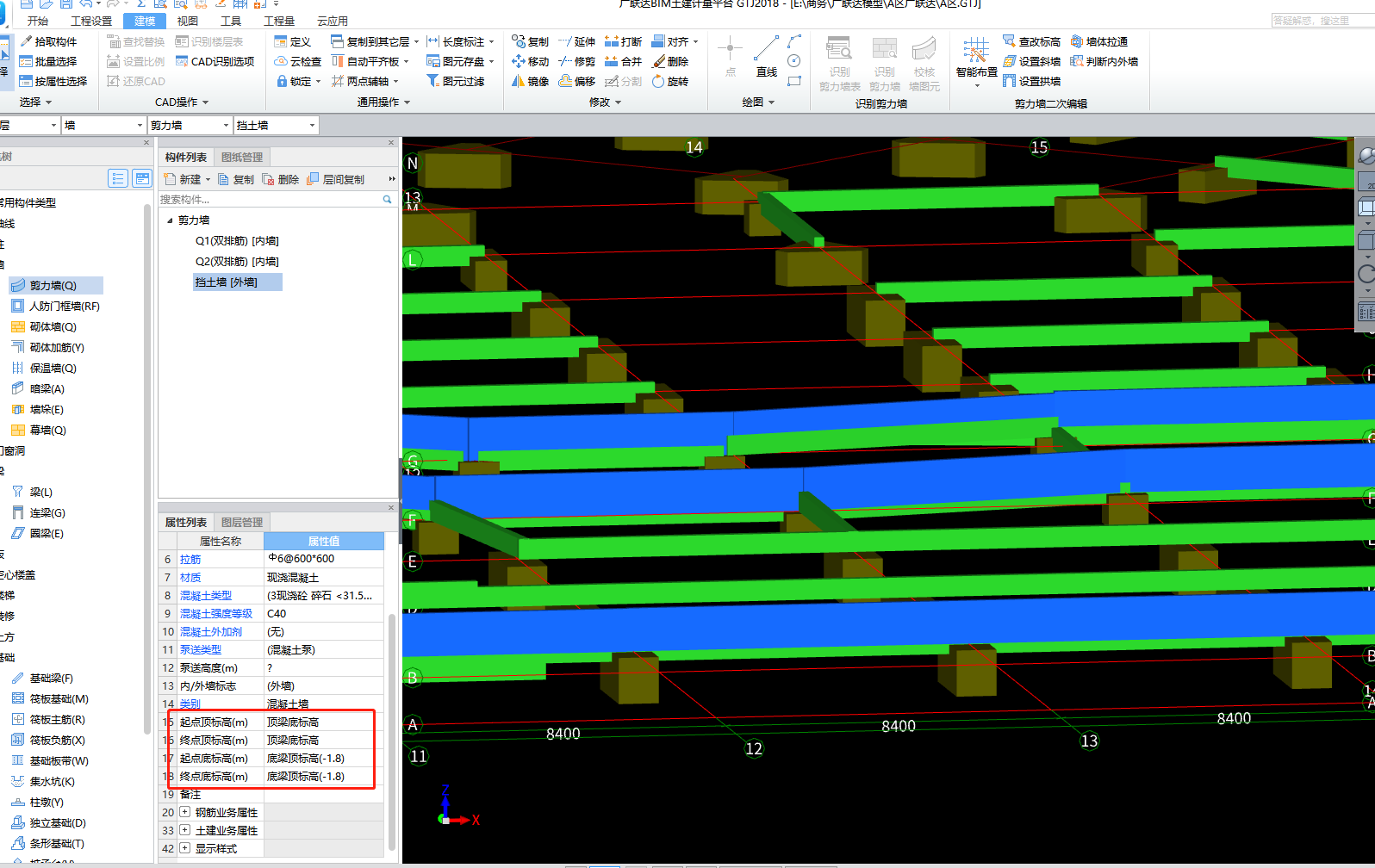The height and width of the screenshot is (868, 1375).
Task: Open the 挡土墙 component name combo box
Action: click(276, 125)
